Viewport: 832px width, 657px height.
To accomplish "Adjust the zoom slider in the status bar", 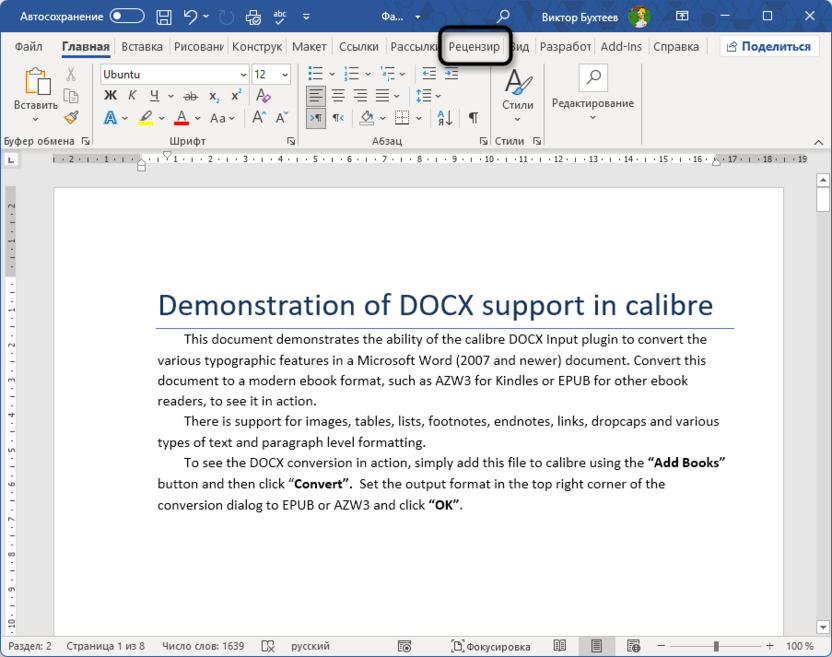I will tap(716, 646).
